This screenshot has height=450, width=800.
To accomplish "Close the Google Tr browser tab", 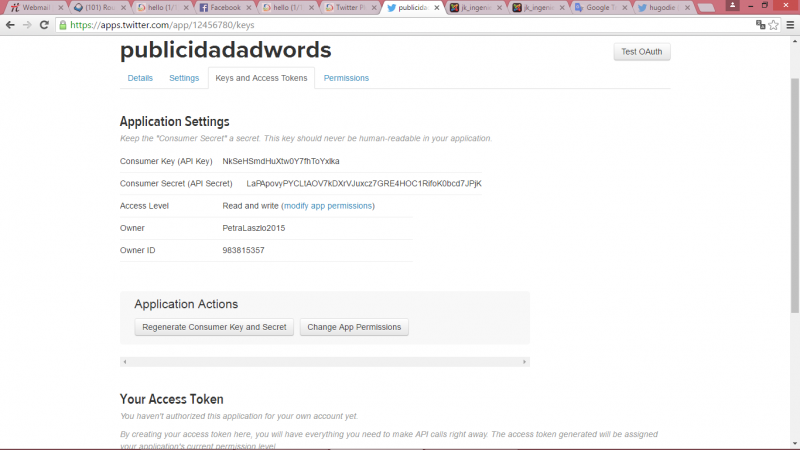I will tap(625, 8).
